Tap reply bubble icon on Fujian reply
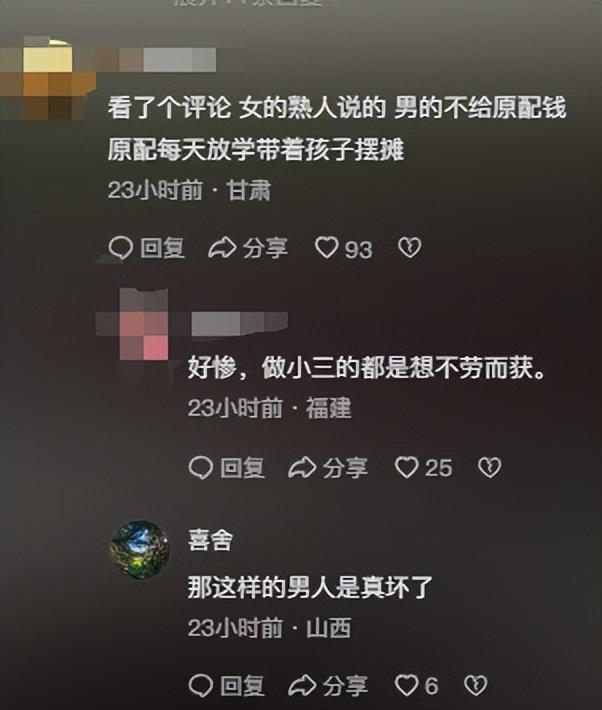Viewport: 602px width, 710px height. 201,468
